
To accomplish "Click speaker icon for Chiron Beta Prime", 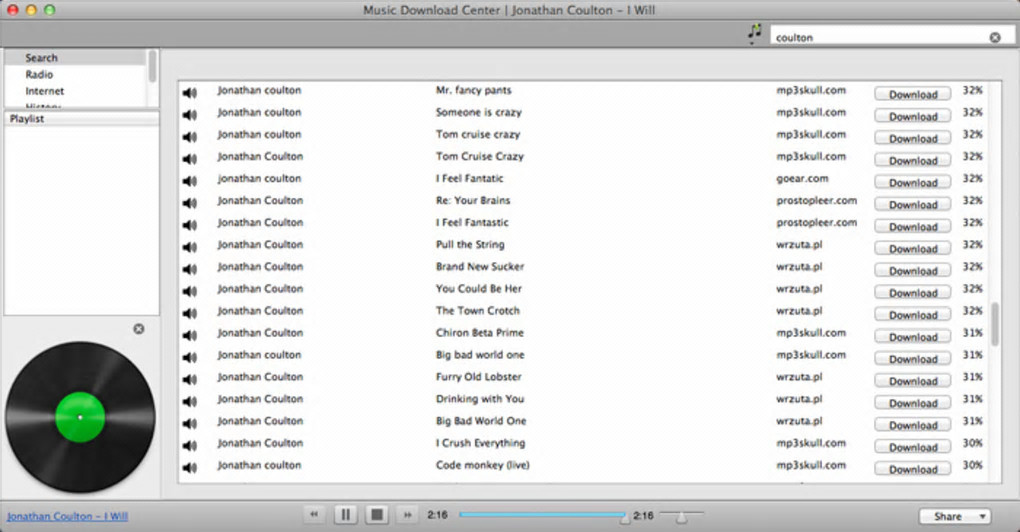I will [189, 336].
